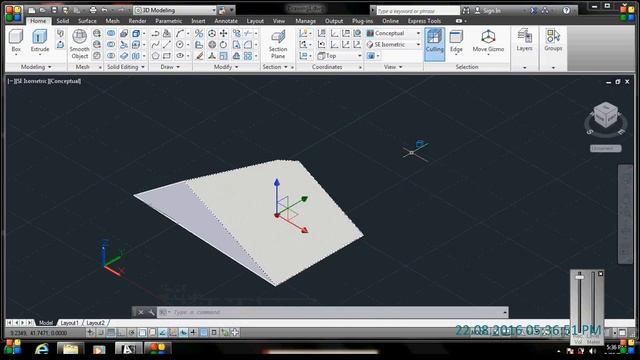The image size is (640, 360).
Task: Expand the Solid Editing panel
Action: tap(126, 67)
